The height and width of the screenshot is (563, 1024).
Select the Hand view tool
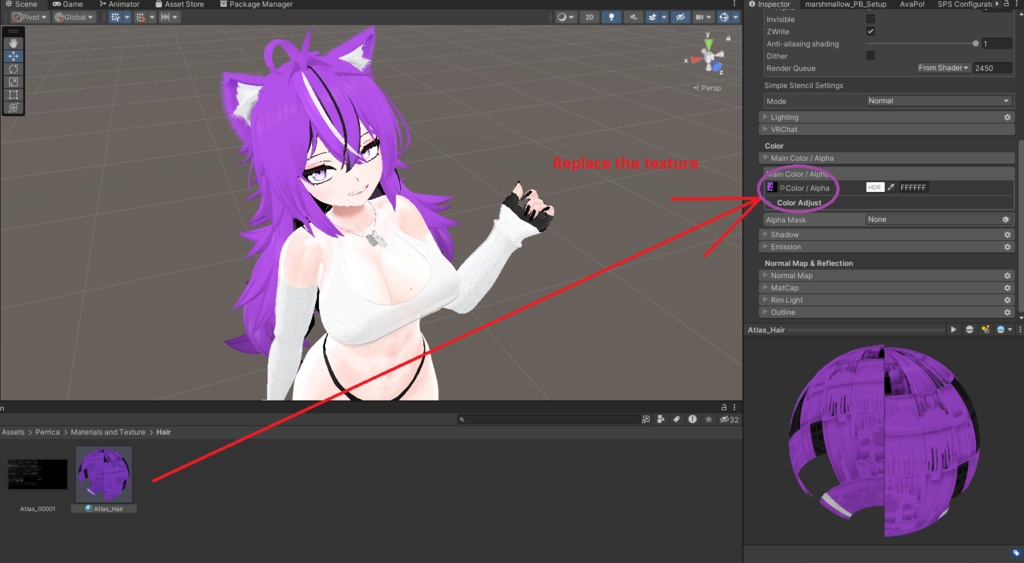click(x=13, y=43)
